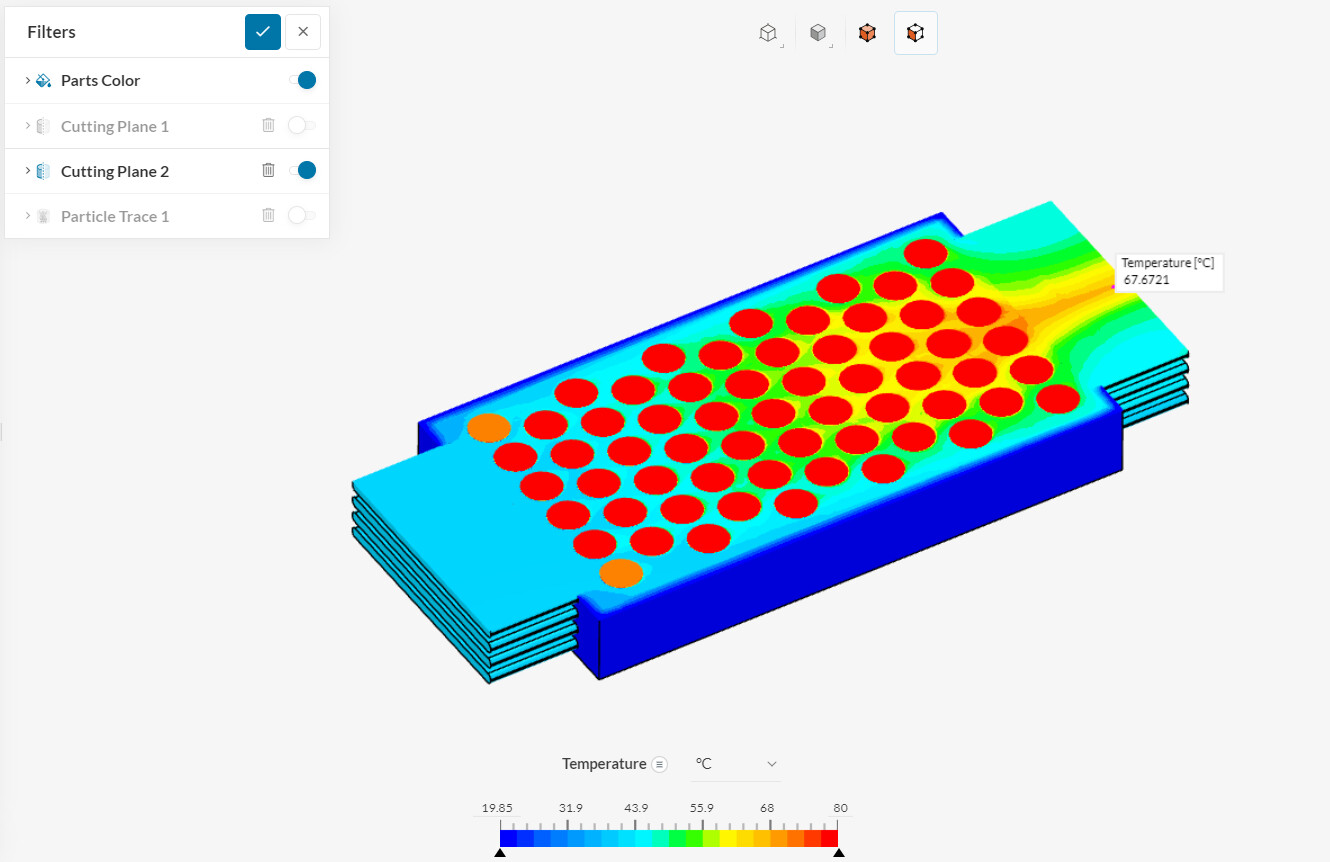The height and width of the screenshot is (862, 1330).
Task: Edit the minimum legend value 19.85
Action: tap(497, 808)
